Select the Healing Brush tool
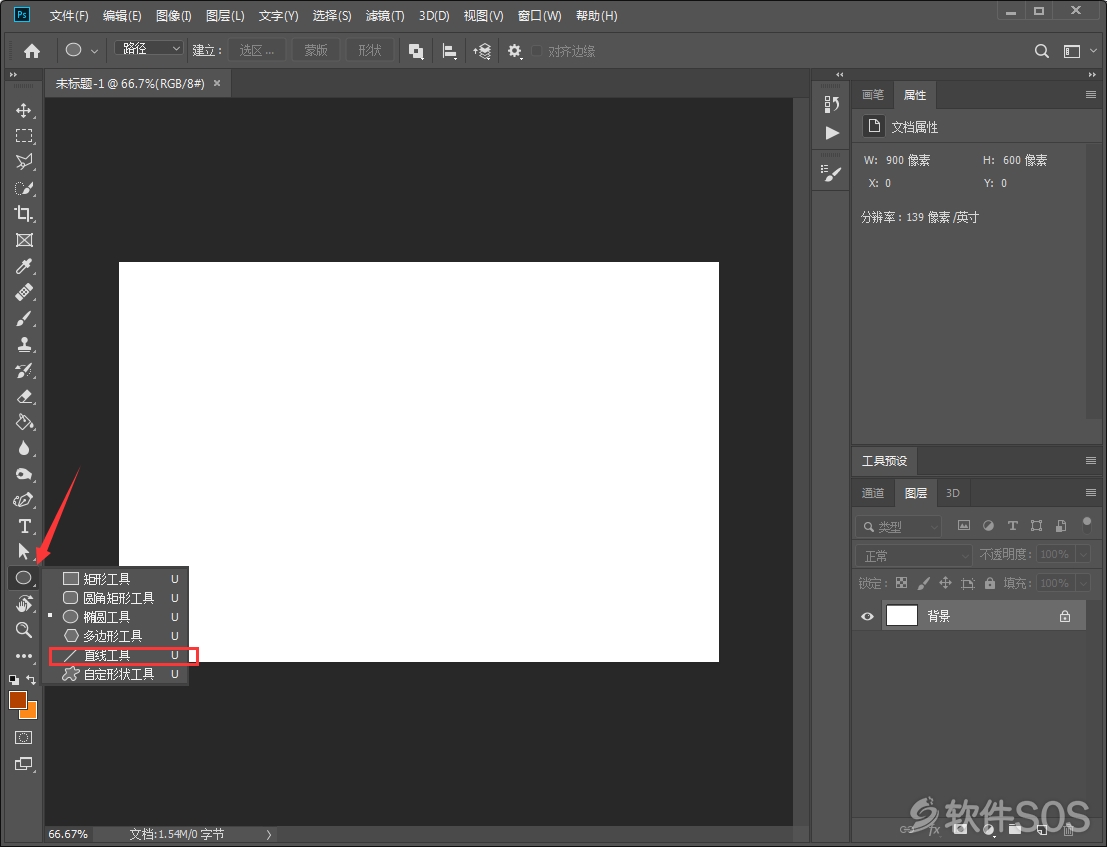This screenshot has width=1107, height=847. (x=24, y=292)
